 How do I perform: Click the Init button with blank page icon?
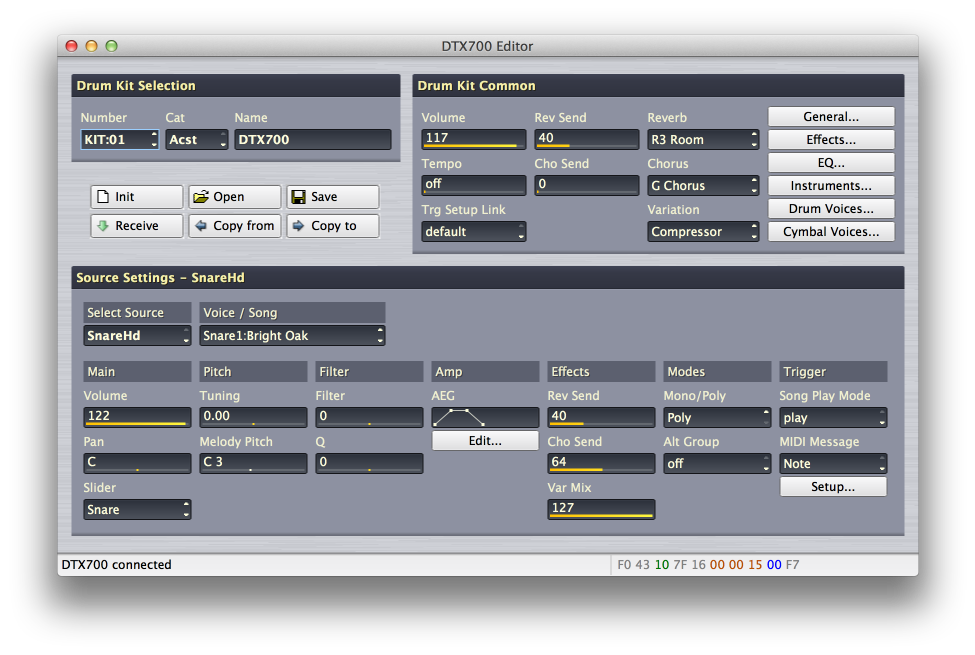(x=136, y=197)
